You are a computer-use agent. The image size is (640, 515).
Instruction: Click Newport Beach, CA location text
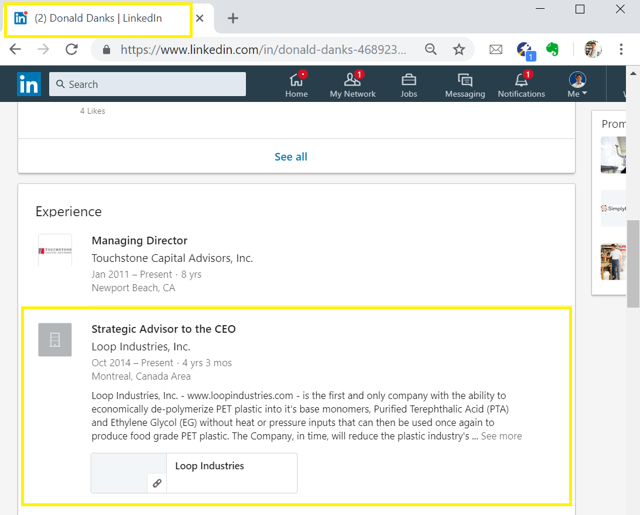(x=133, y=288)
